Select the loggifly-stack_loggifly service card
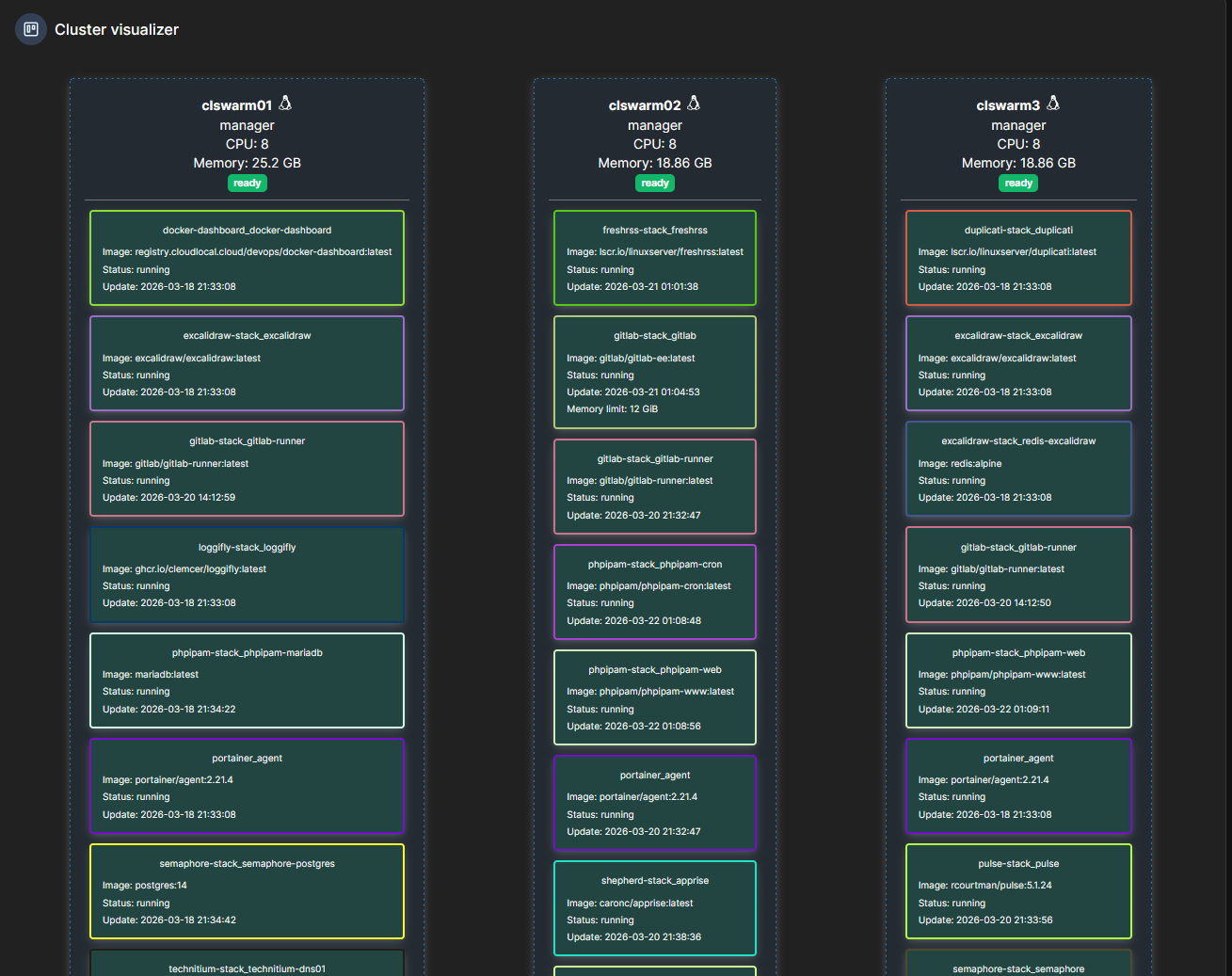Viewport: 1232px width, 976px height. click(247, 575)
